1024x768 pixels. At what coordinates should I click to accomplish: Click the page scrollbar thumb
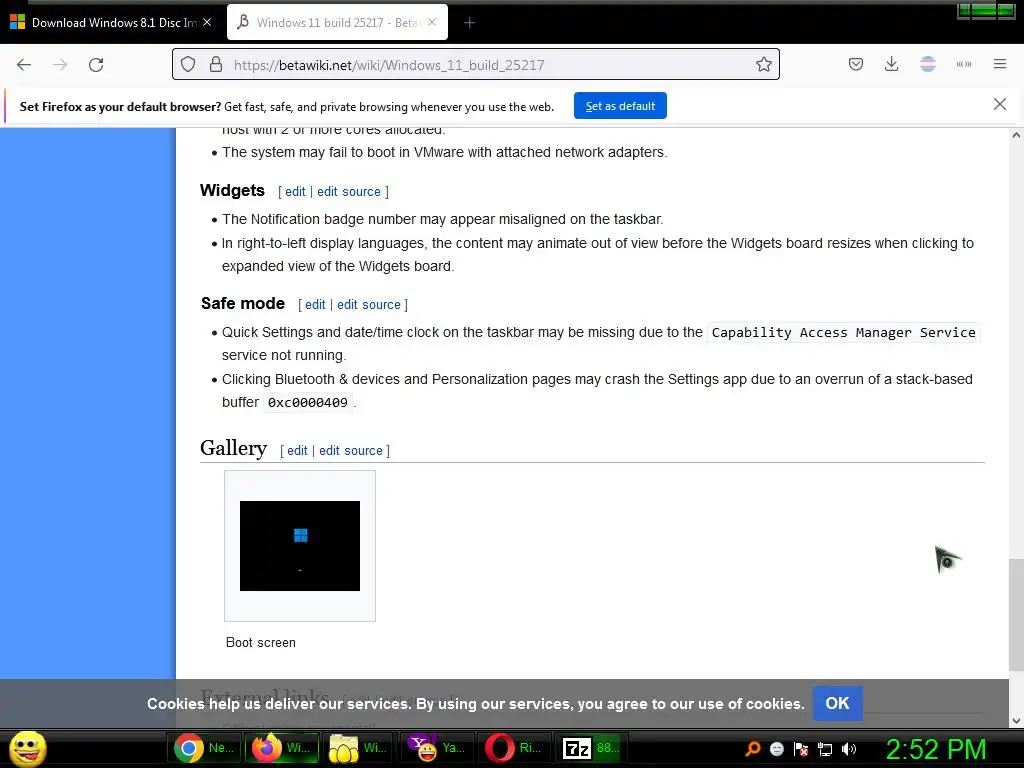coord(1016,615)
